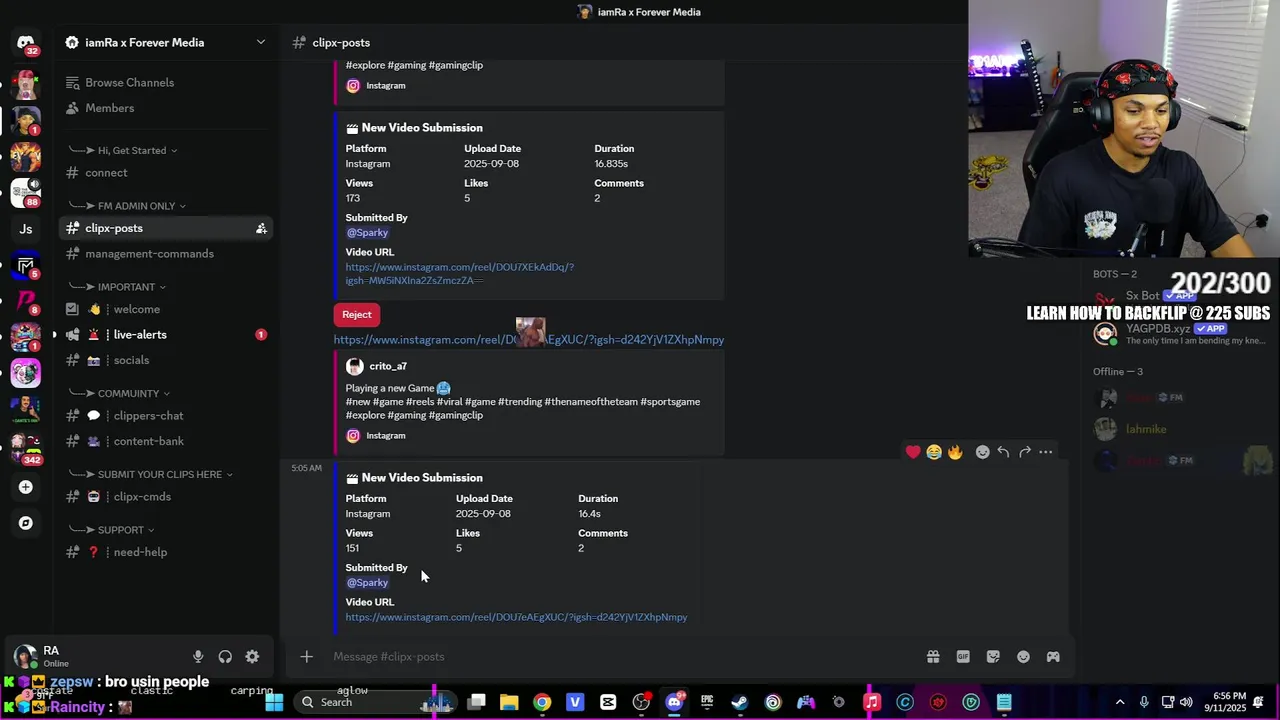Open the need-help channel
Image resolution: width=1280 pixels, height=720 pixels.
[165, 553]
